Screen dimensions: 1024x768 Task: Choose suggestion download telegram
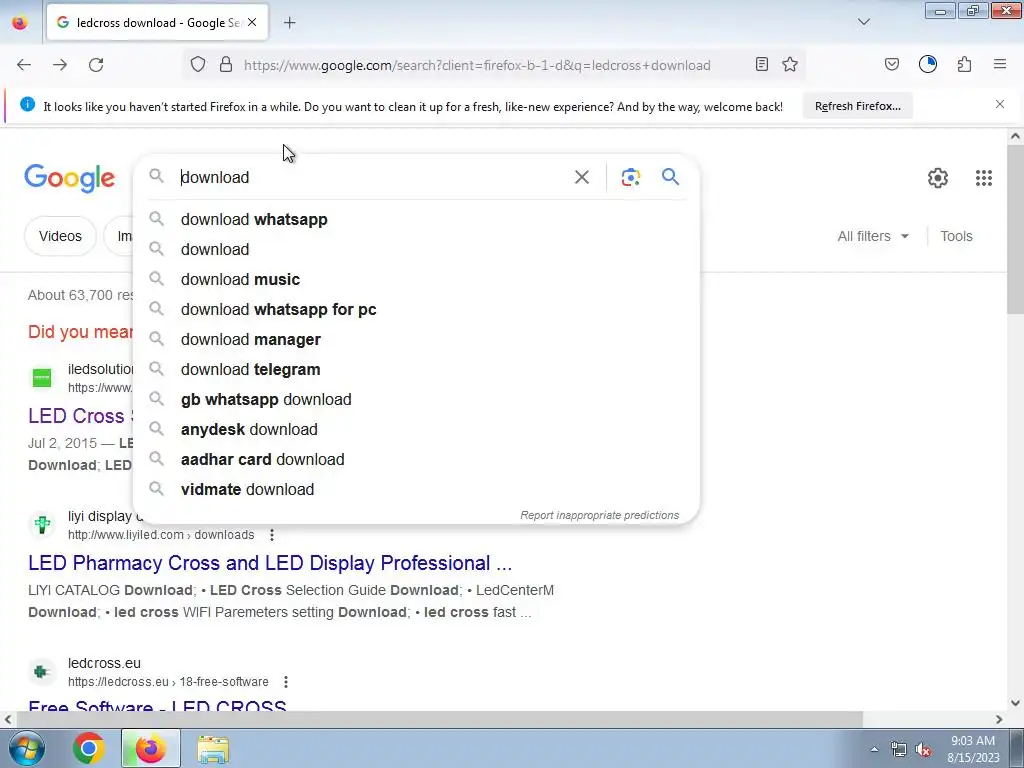coord(416,370)
